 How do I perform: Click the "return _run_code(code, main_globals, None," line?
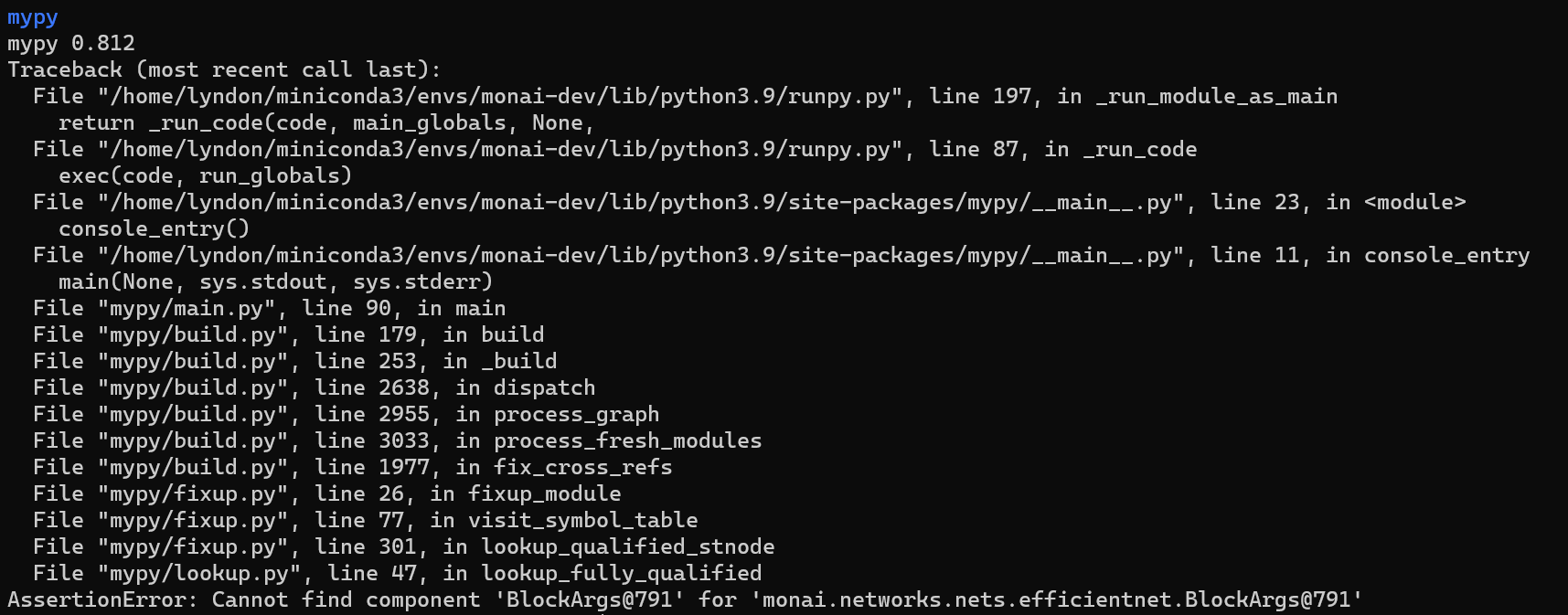[325, 123]
